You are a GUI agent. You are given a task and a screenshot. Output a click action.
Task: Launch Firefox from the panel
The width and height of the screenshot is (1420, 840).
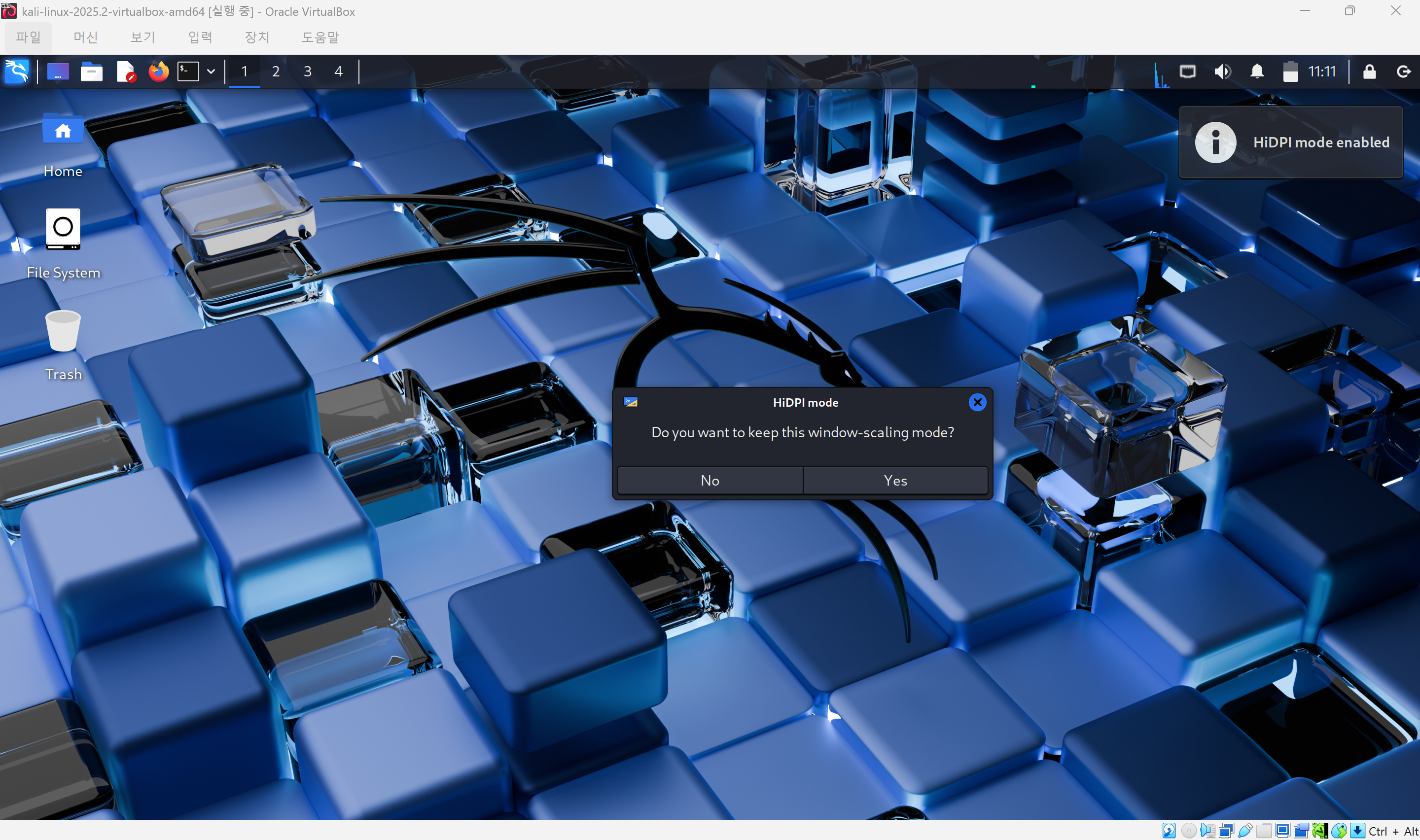coord(158,71)
